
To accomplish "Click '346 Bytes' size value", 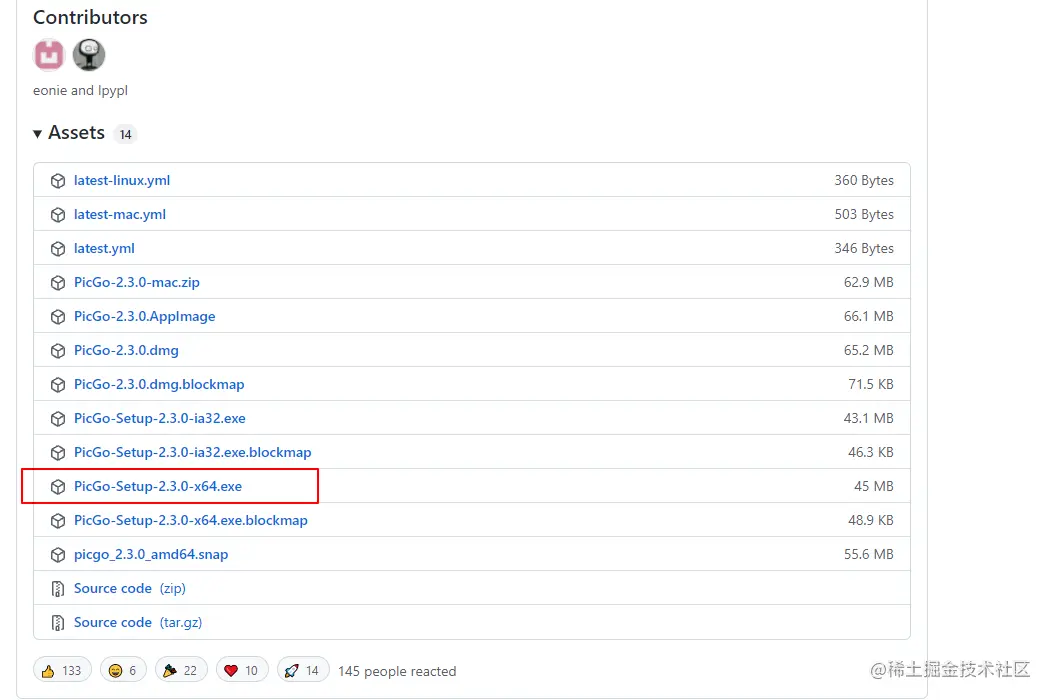I will tap(864, 248).
